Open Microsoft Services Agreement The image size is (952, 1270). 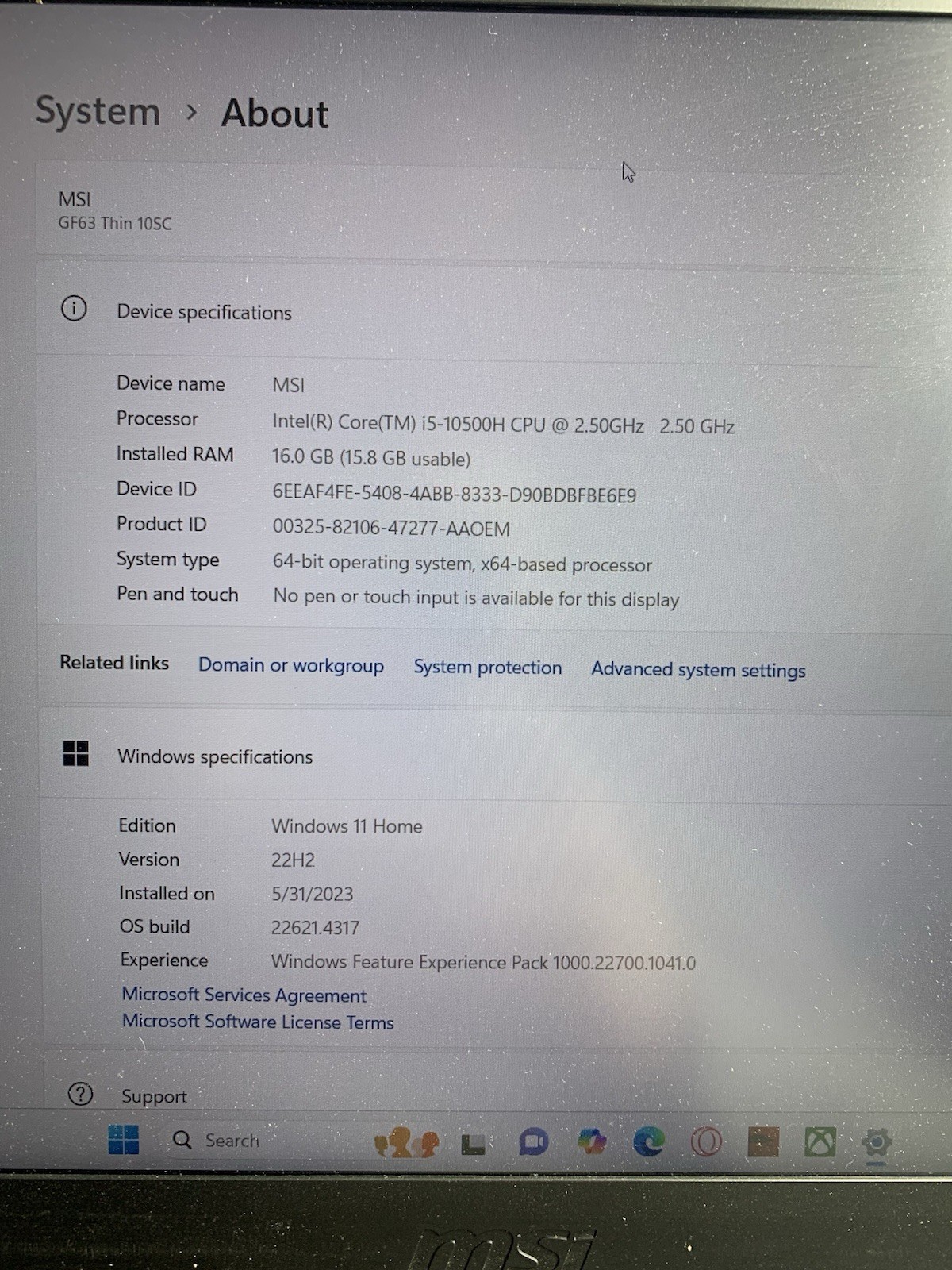[x=244, y=995]
